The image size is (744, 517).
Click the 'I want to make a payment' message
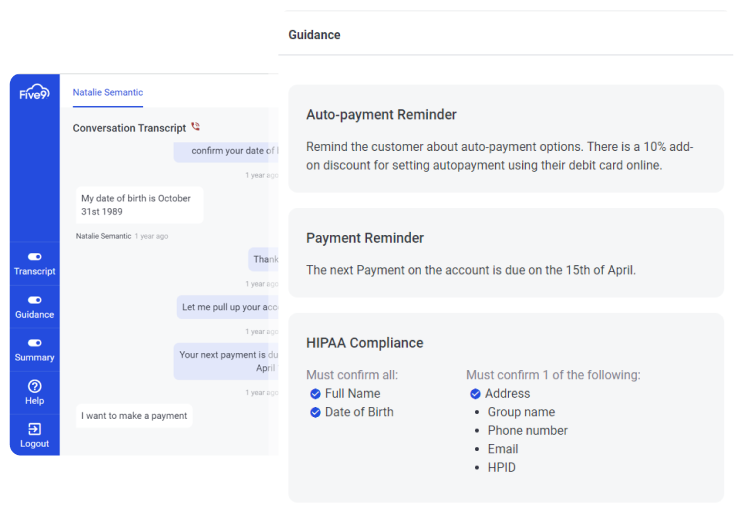(x=134, y=416)
